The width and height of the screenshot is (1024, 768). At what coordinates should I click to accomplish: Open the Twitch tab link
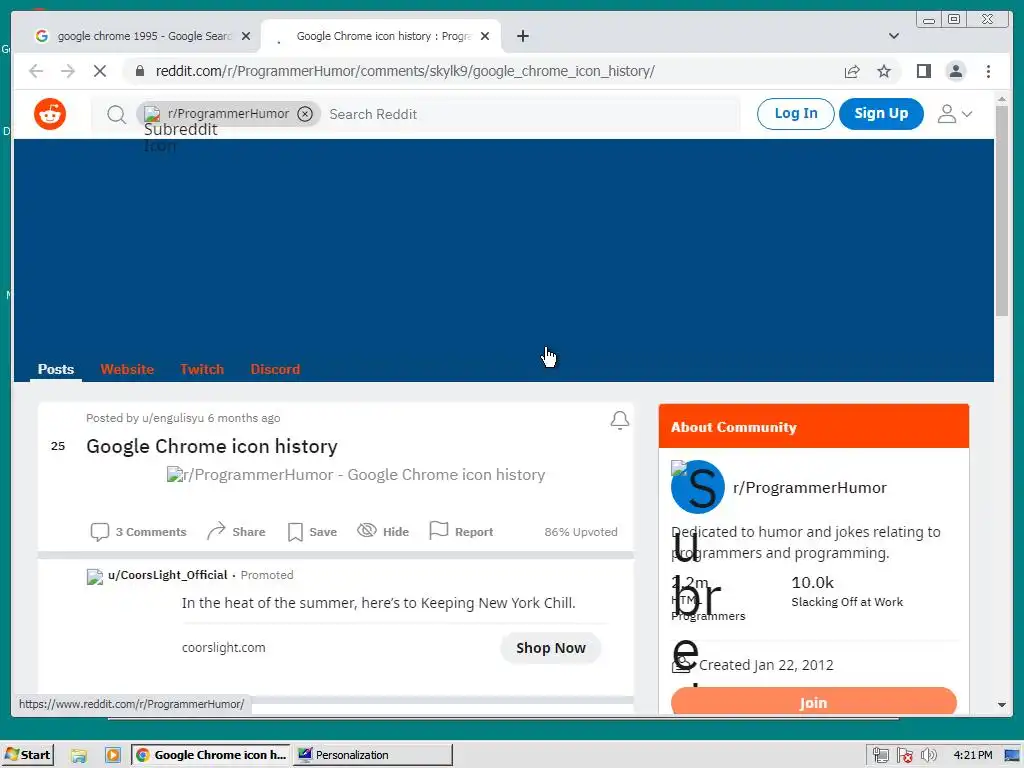coord(202,369)
